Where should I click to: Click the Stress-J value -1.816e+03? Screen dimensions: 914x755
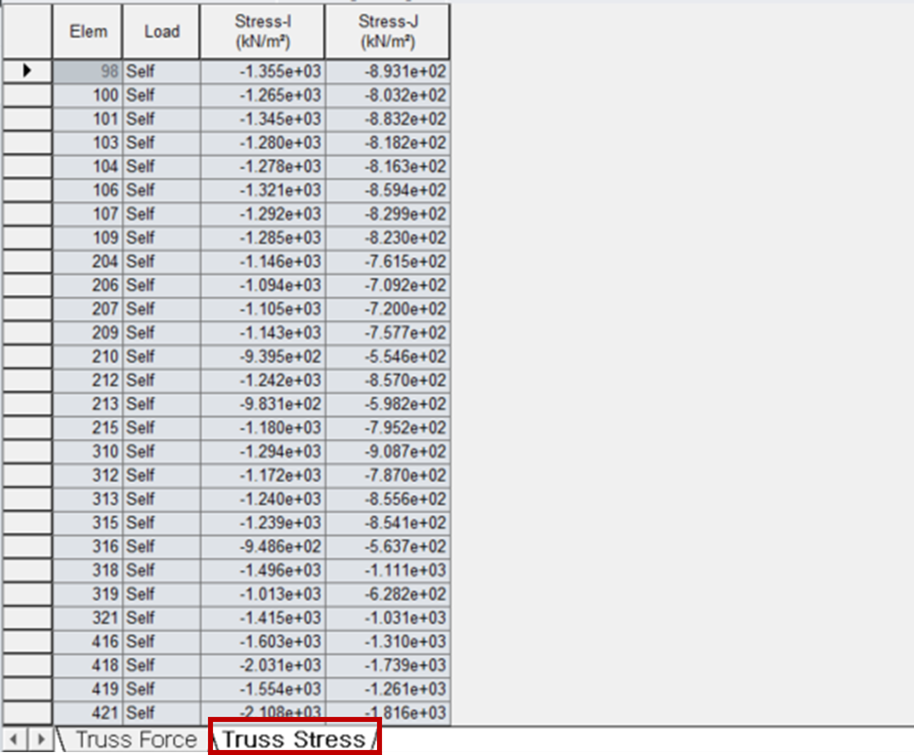387,712
